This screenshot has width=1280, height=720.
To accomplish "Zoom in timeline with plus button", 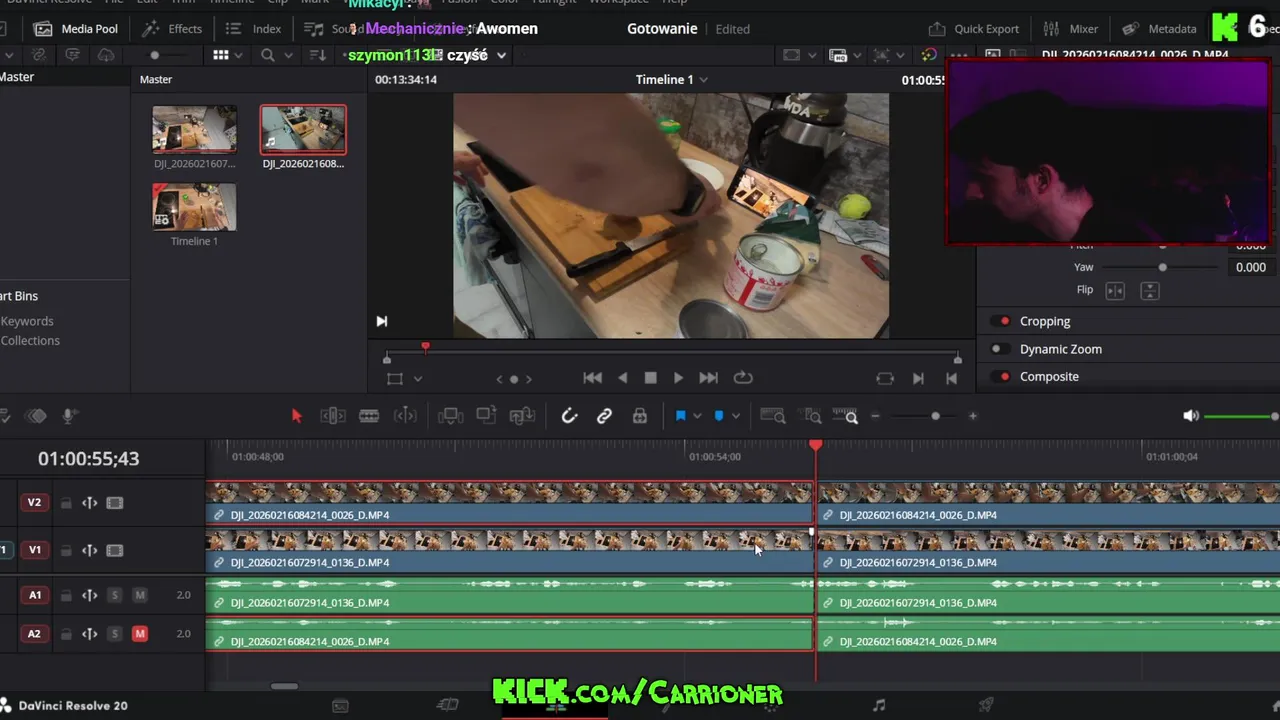I will (x=972, y=416).
